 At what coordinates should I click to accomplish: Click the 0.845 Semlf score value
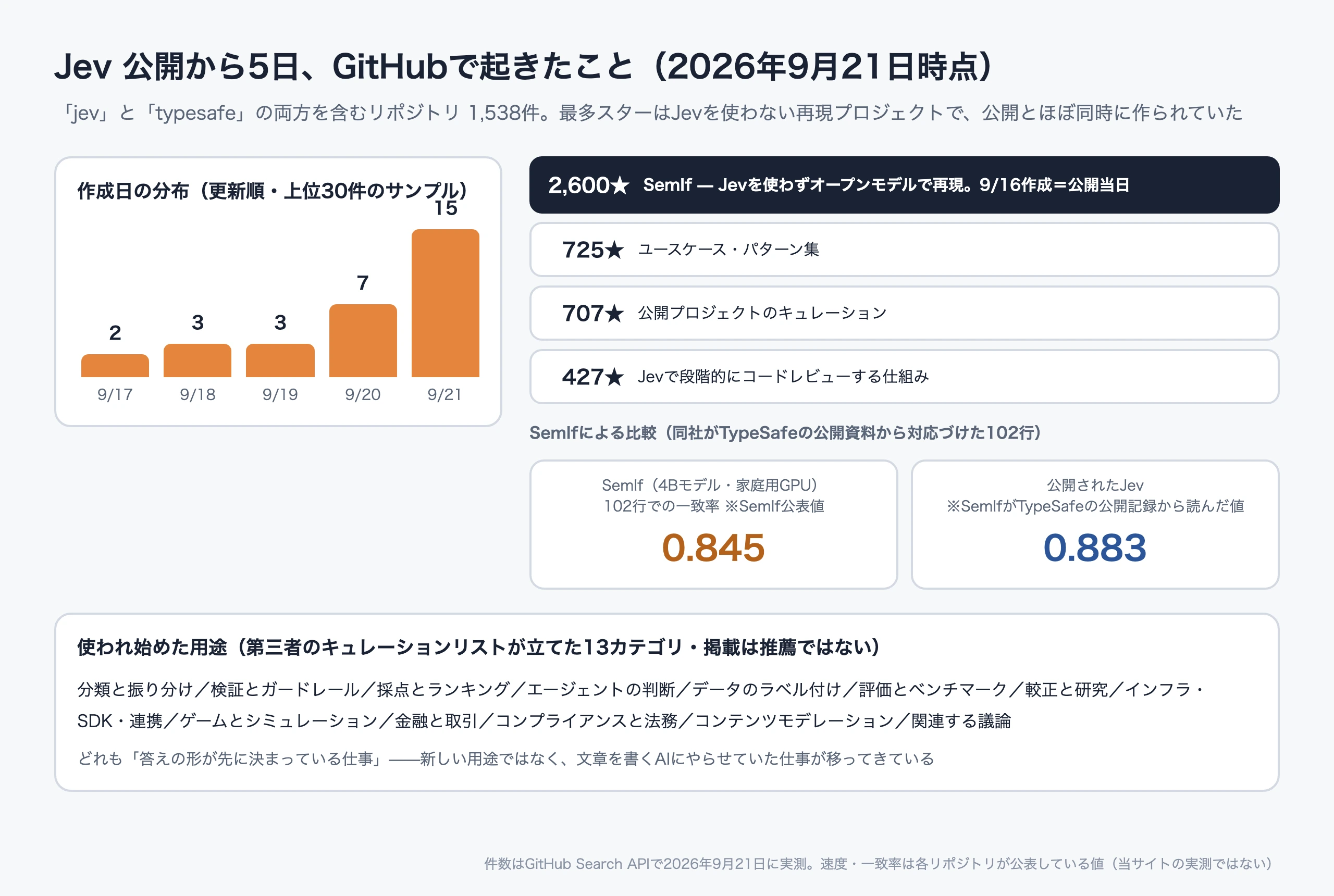(x=713, y=547)
